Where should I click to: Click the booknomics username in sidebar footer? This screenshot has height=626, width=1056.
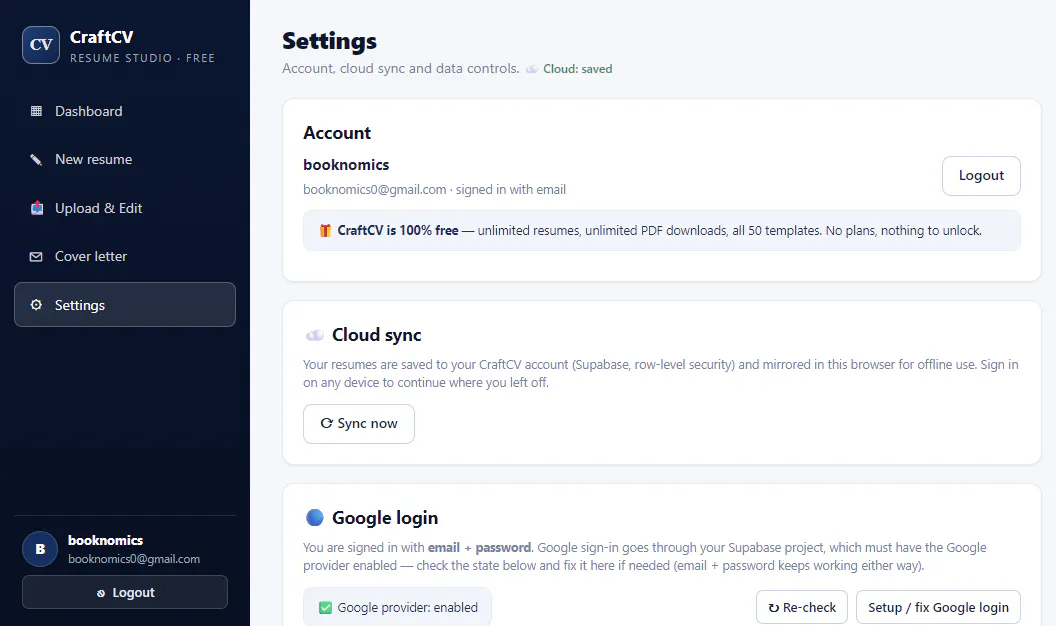[105, 540]
